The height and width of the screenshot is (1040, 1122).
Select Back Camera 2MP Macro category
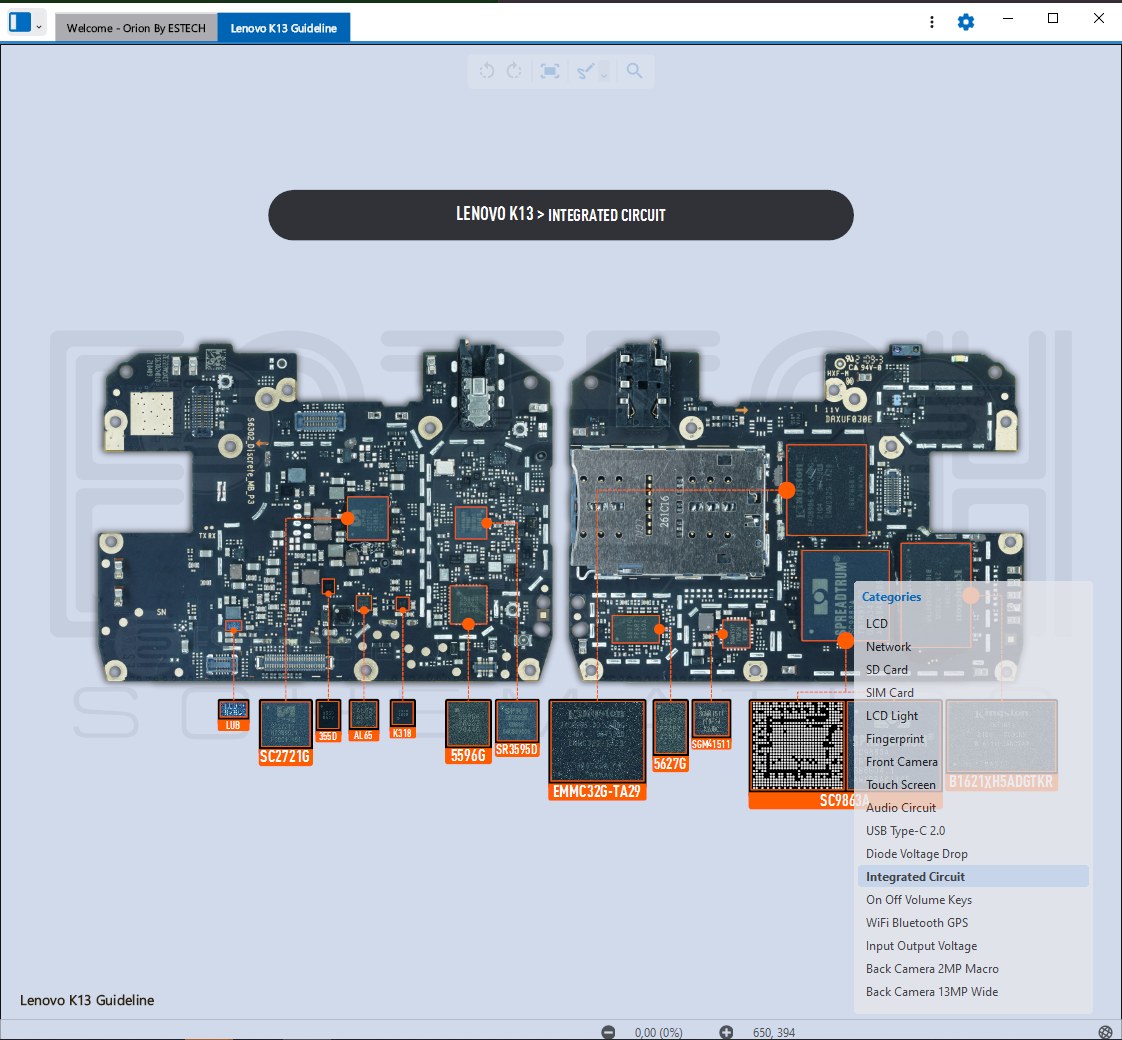click(x=973, y=968)
